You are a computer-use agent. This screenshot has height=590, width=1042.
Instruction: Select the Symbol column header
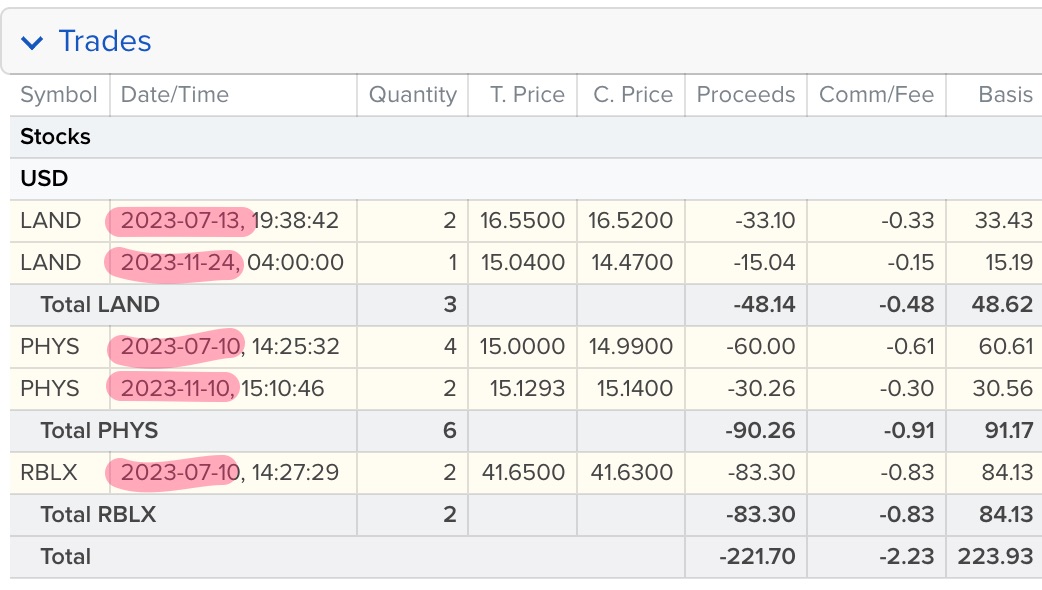[x=58, y=94]
